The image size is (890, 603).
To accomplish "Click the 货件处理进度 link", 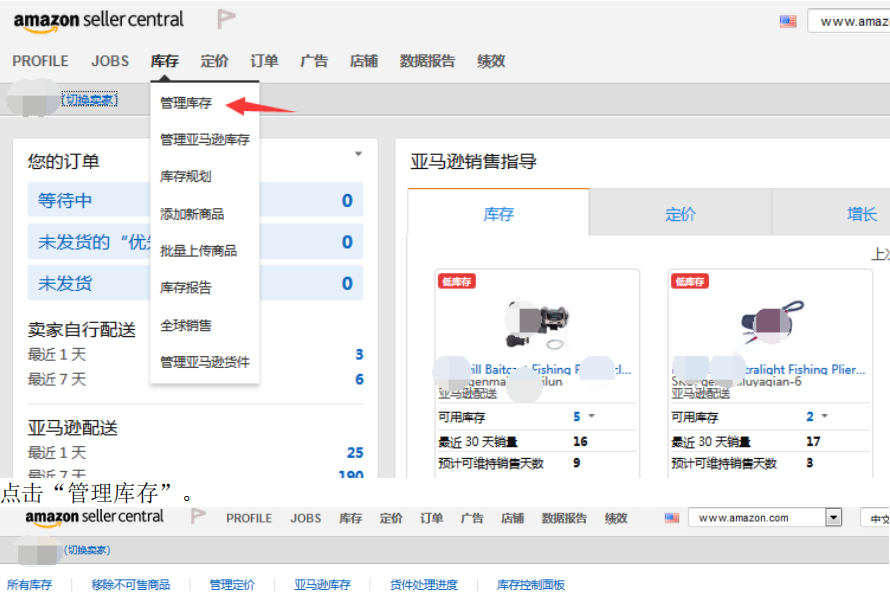I will tap(424, 585).
